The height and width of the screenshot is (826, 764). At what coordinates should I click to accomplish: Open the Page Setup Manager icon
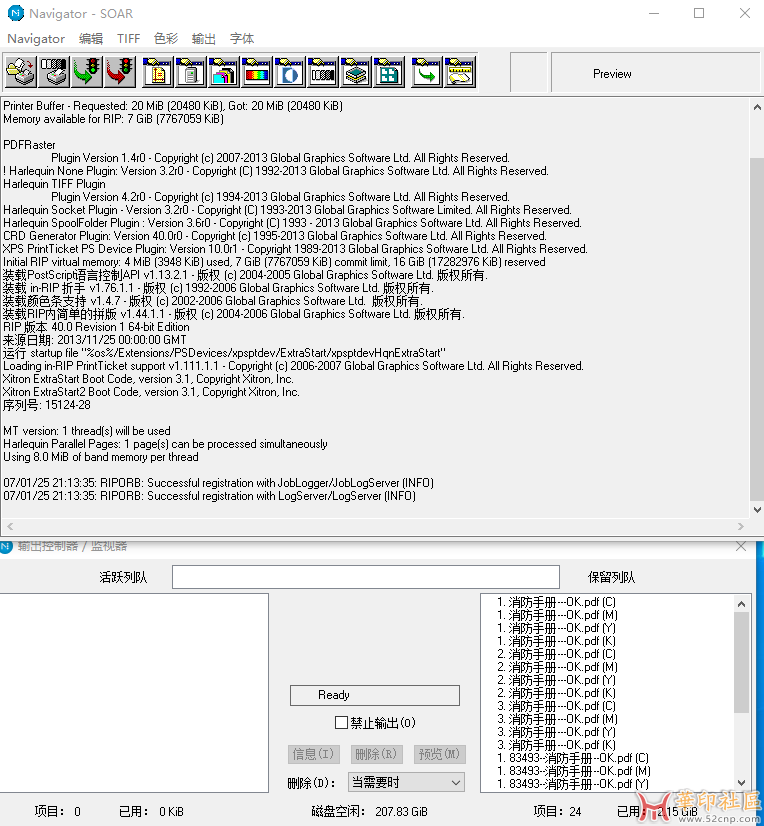157,72
